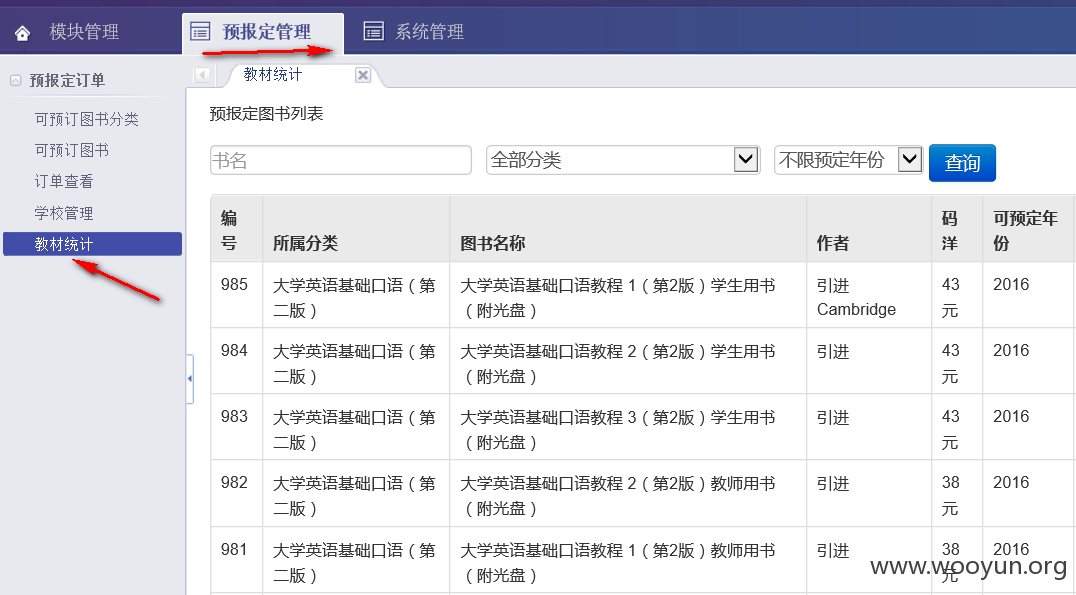Screen dimensions: 1076x595
Task: Click 大学英语基础口语教程 3 学生用书 title
Action: [x=618, y=430]
